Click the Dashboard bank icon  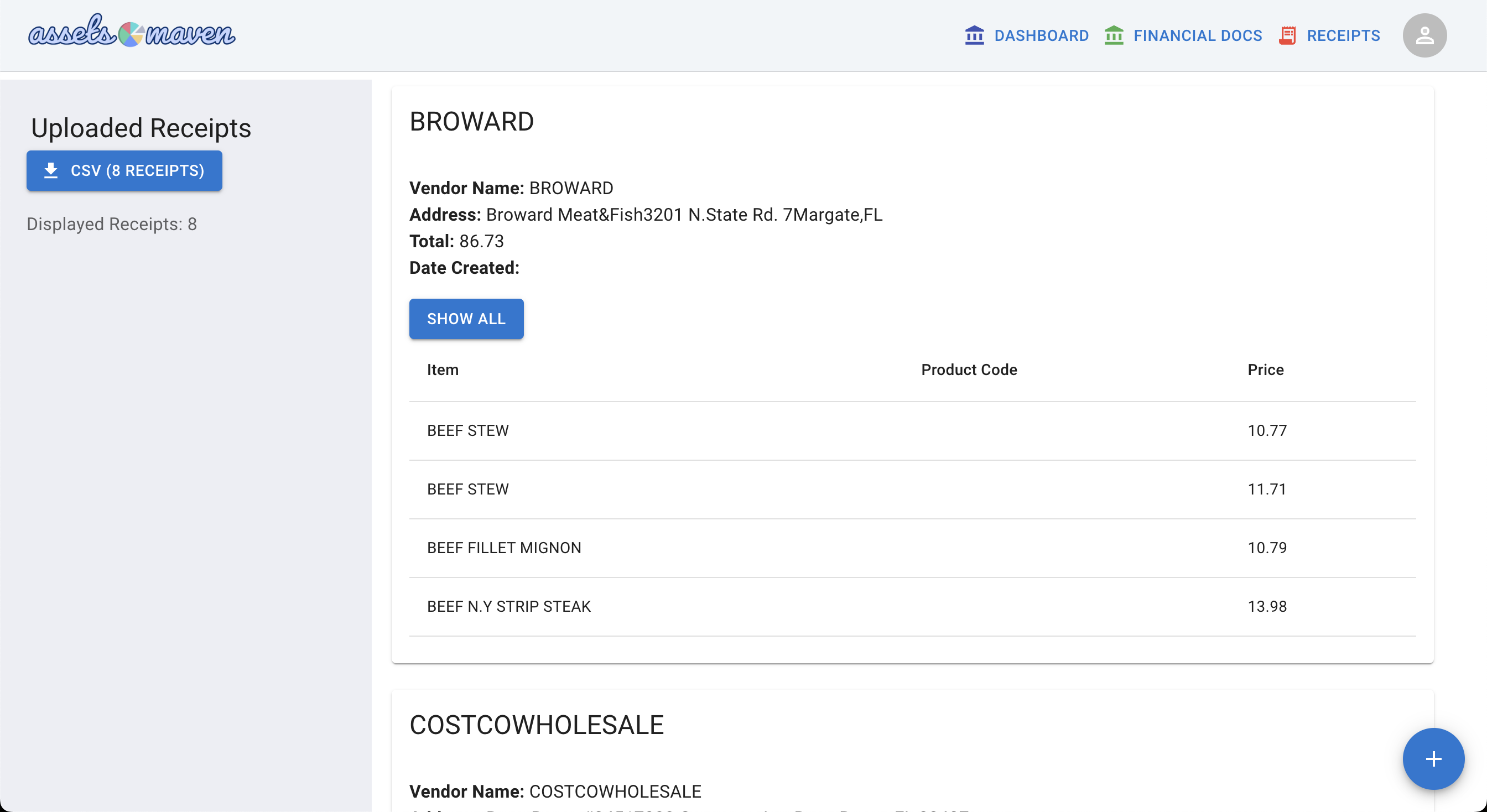pos(974,35)
